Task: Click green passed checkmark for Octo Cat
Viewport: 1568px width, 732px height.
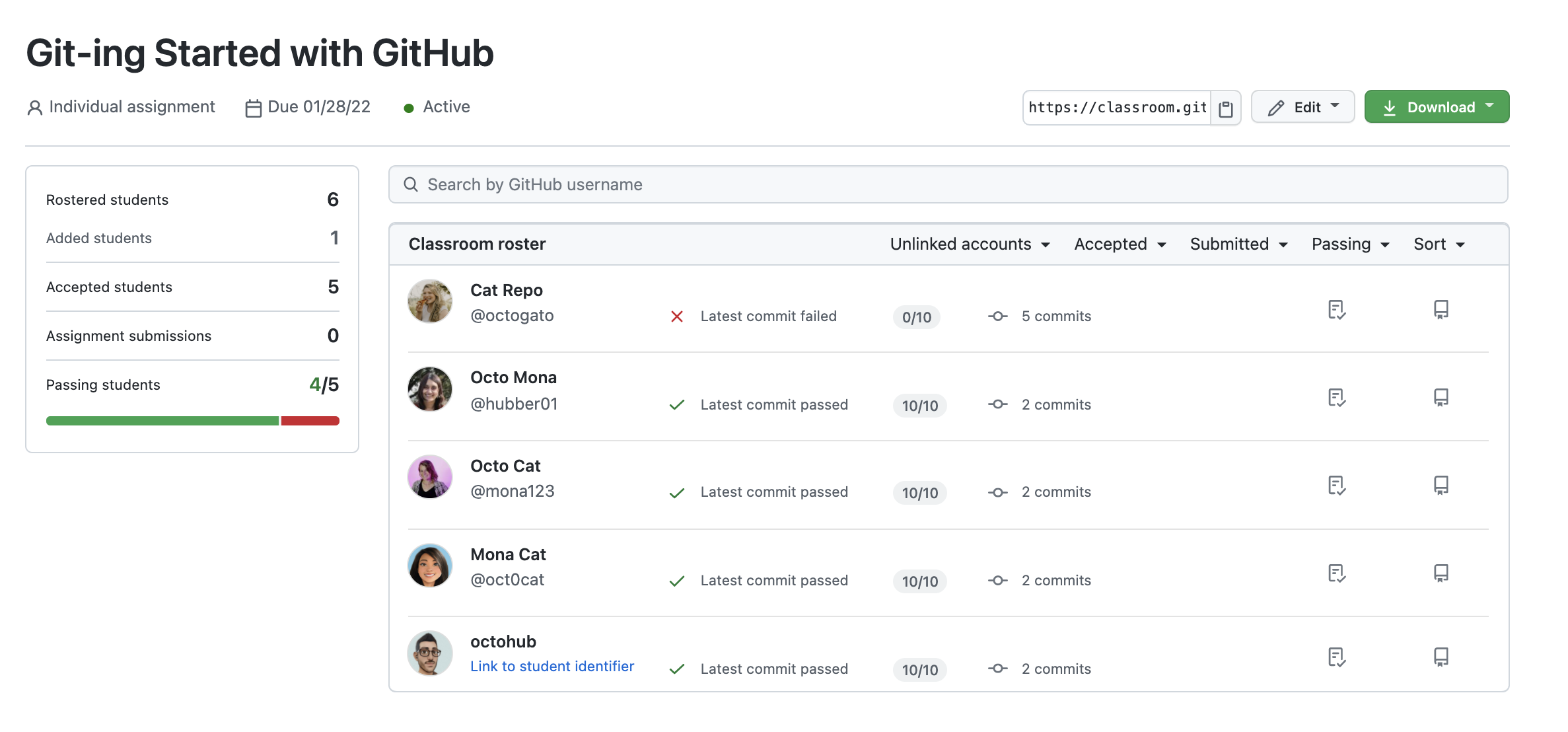Action: pos(677,493)
